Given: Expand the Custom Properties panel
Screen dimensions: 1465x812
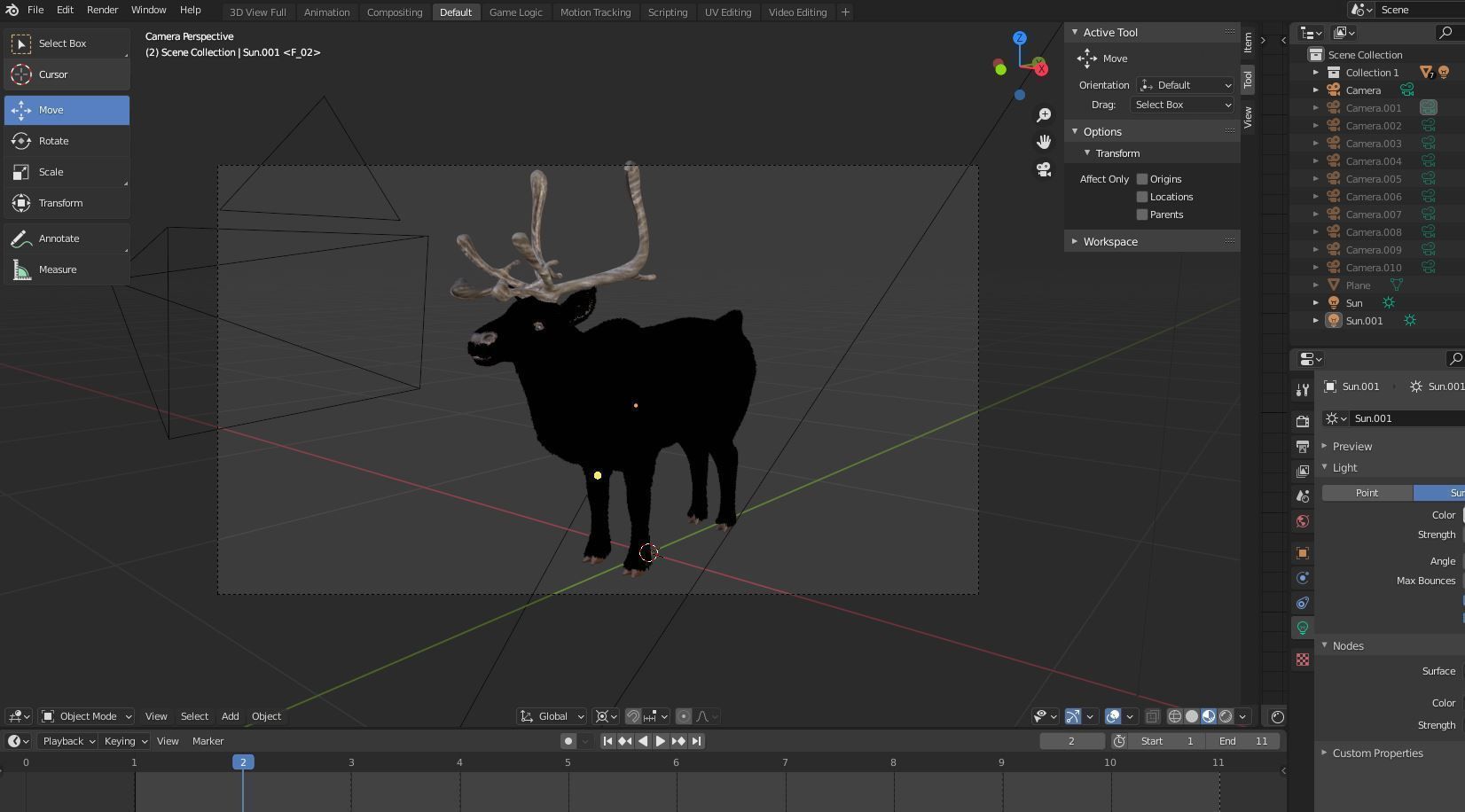Looking at the screenshot, I should click(x=1377, y=753).
